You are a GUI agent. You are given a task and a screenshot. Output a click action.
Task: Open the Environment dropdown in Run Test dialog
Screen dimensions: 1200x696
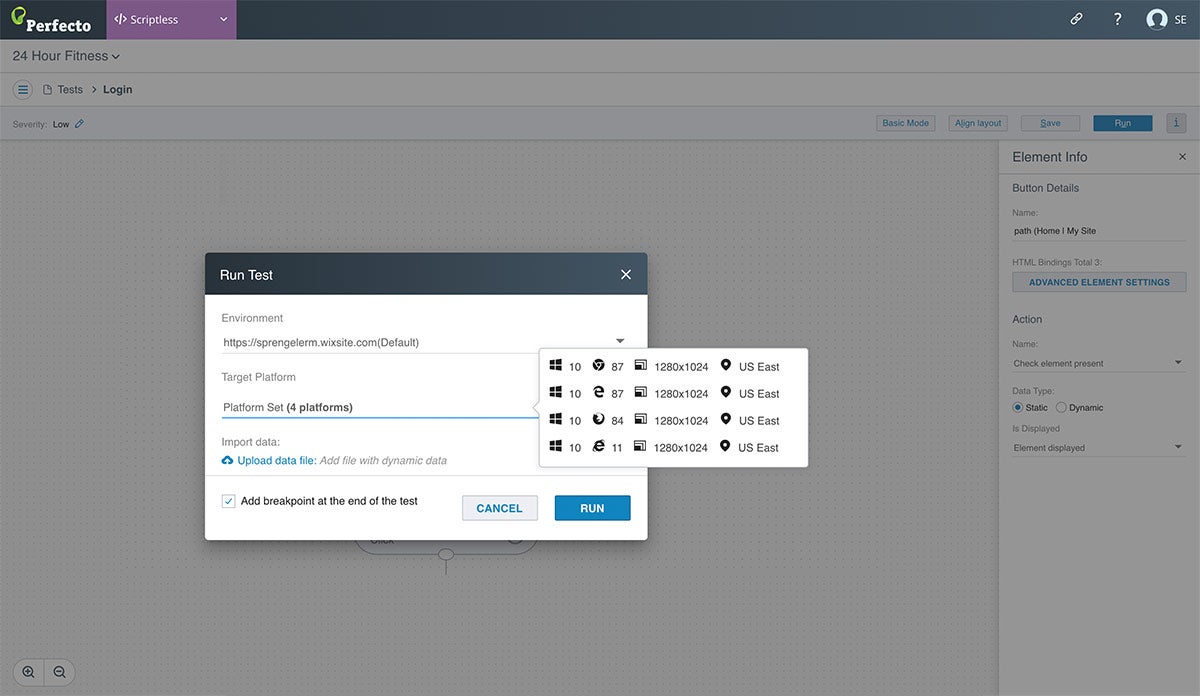(619, 340)
